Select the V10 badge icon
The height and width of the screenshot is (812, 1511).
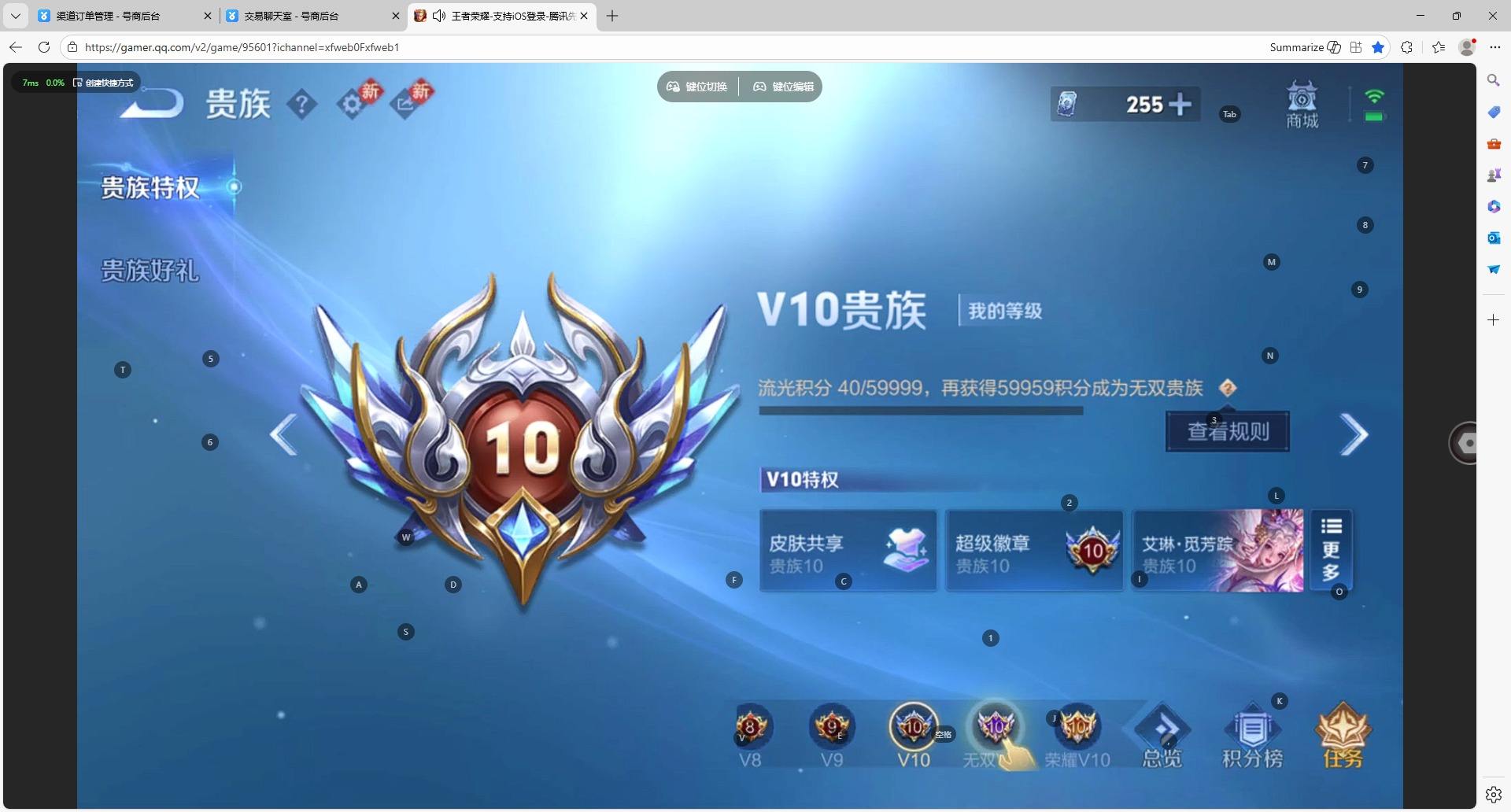[x=914, y=726]
